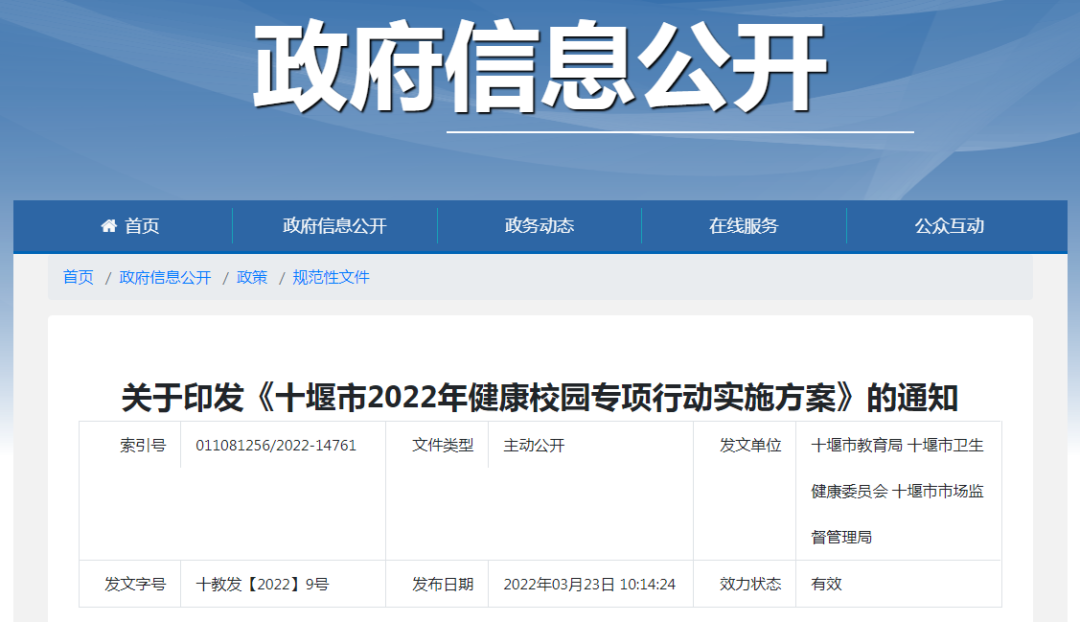This screenshot has height=622, width=1080.
Task: Select the 索引号 label cell
Action: point(143,446)
